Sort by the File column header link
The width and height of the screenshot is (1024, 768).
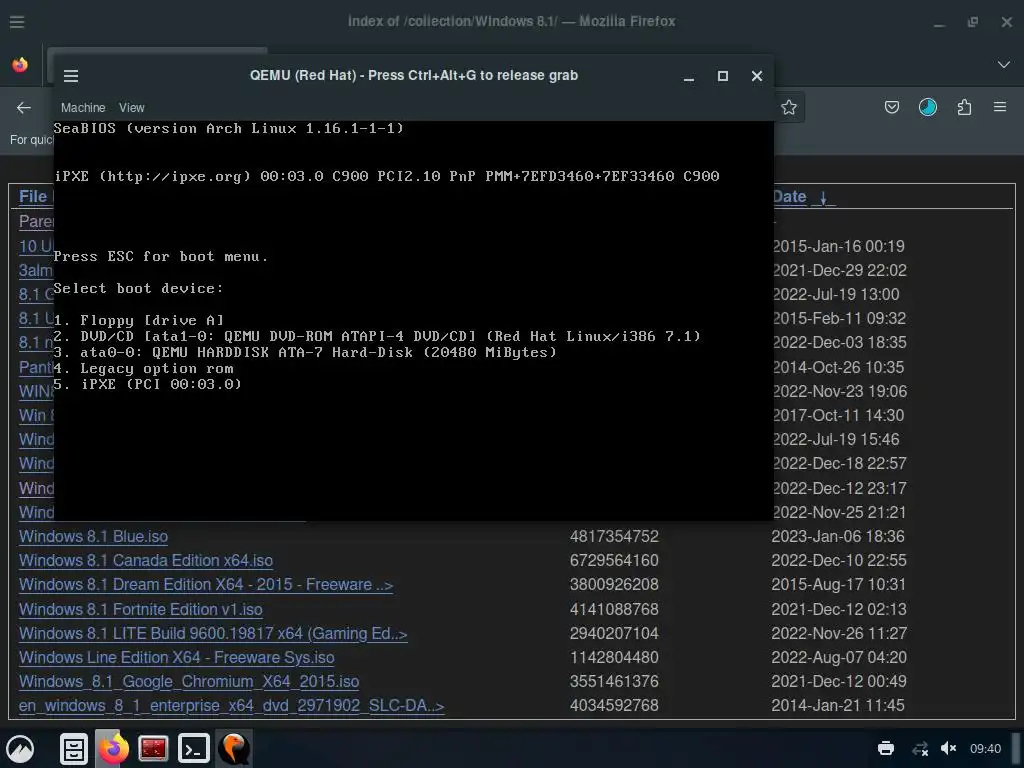(x=33, y=197)
